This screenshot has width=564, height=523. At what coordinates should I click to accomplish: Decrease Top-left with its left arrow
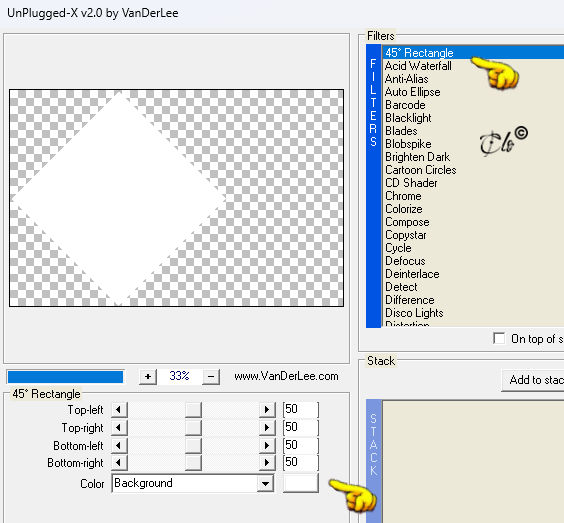119,409
